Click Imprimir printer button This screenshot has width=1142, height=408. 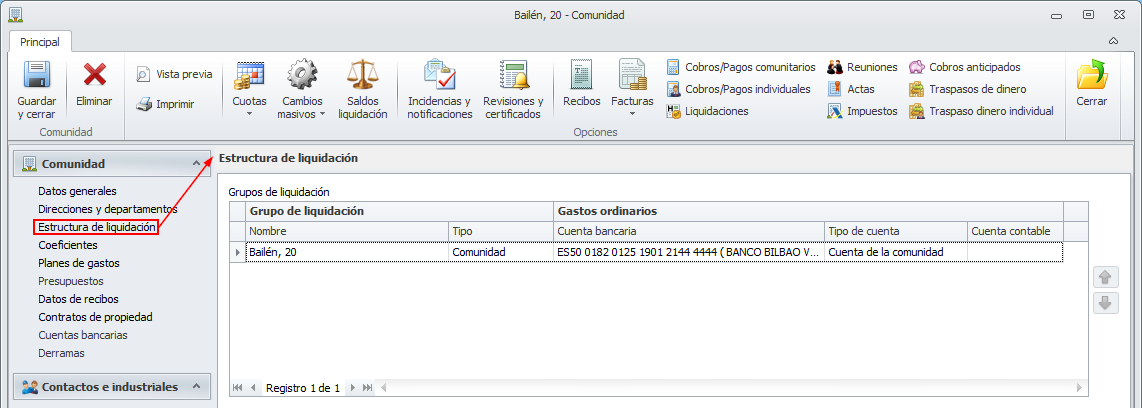166,104
